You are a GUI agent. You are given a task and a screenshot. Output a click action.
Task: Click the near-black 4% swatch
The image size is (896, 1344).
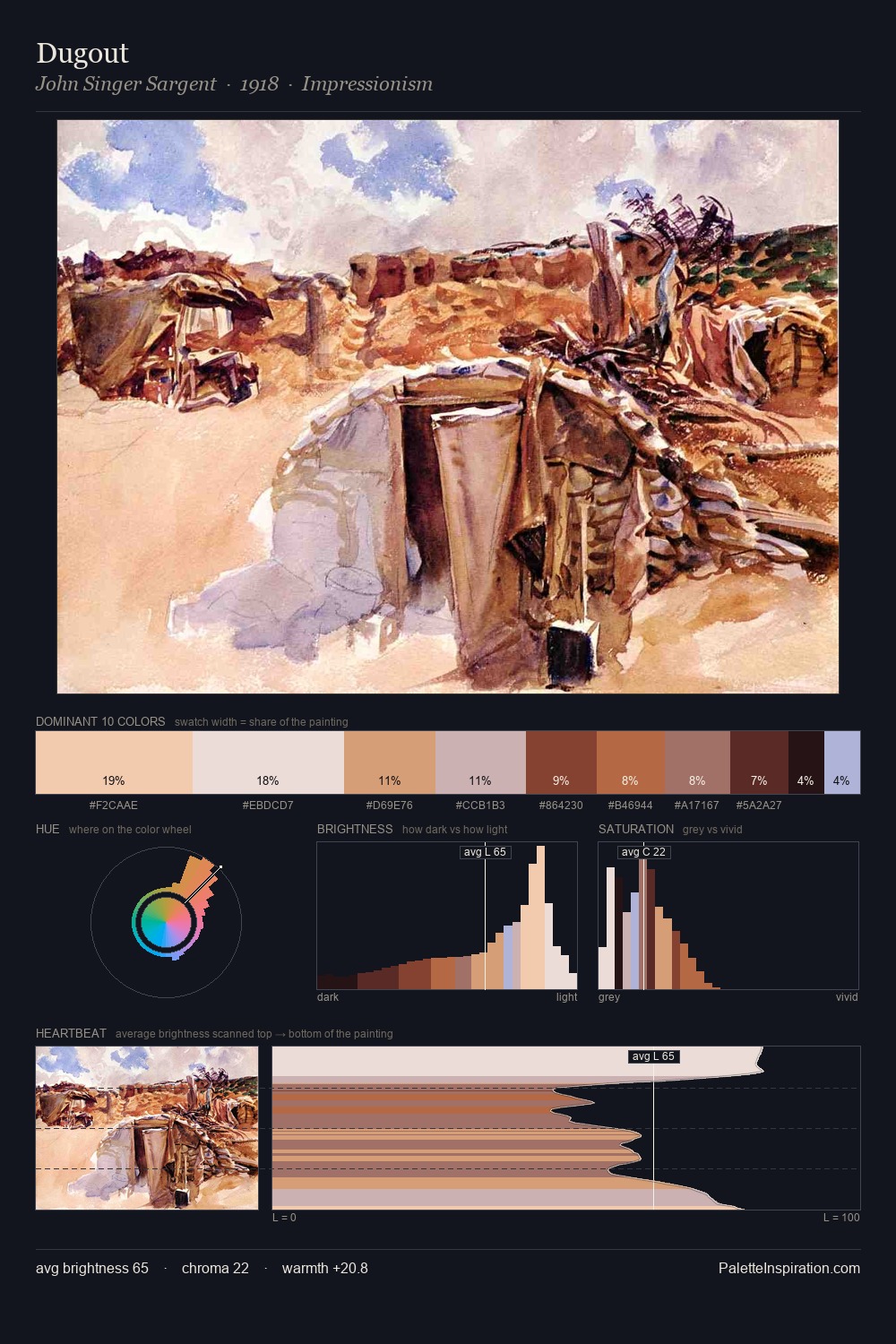806,762
